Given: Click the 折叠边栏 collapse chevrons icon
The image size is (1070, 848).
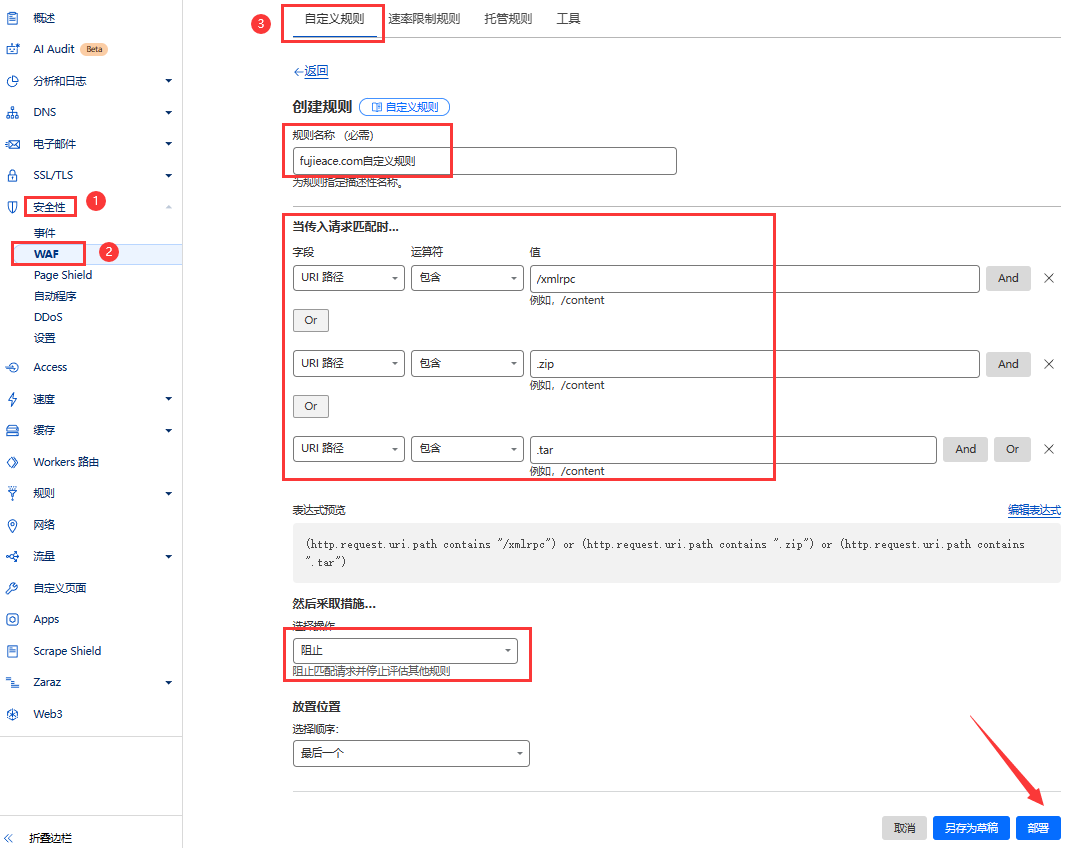Looking at the screenshot, I should 8,838.
